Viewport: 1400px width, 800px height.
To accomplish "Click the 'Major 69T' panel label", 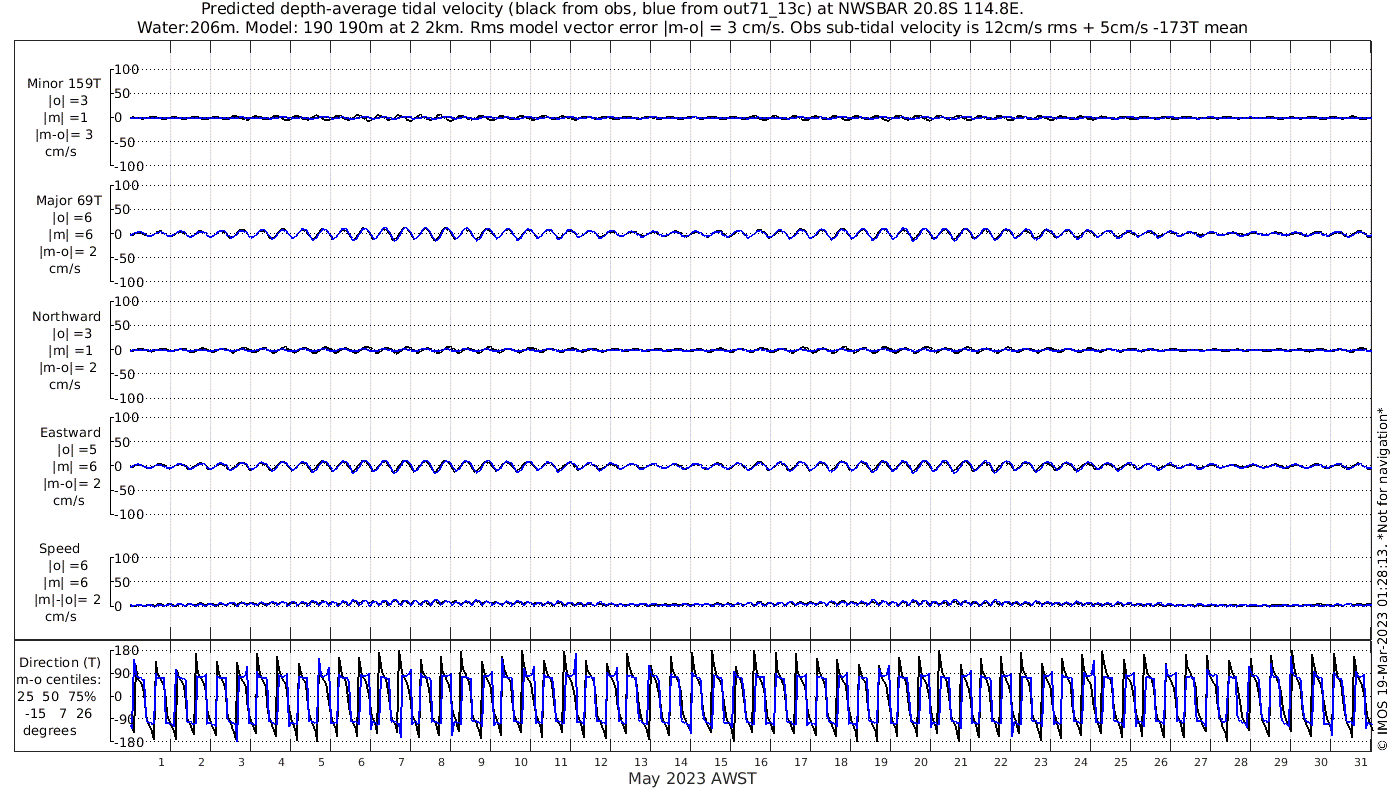I will 69,201.
